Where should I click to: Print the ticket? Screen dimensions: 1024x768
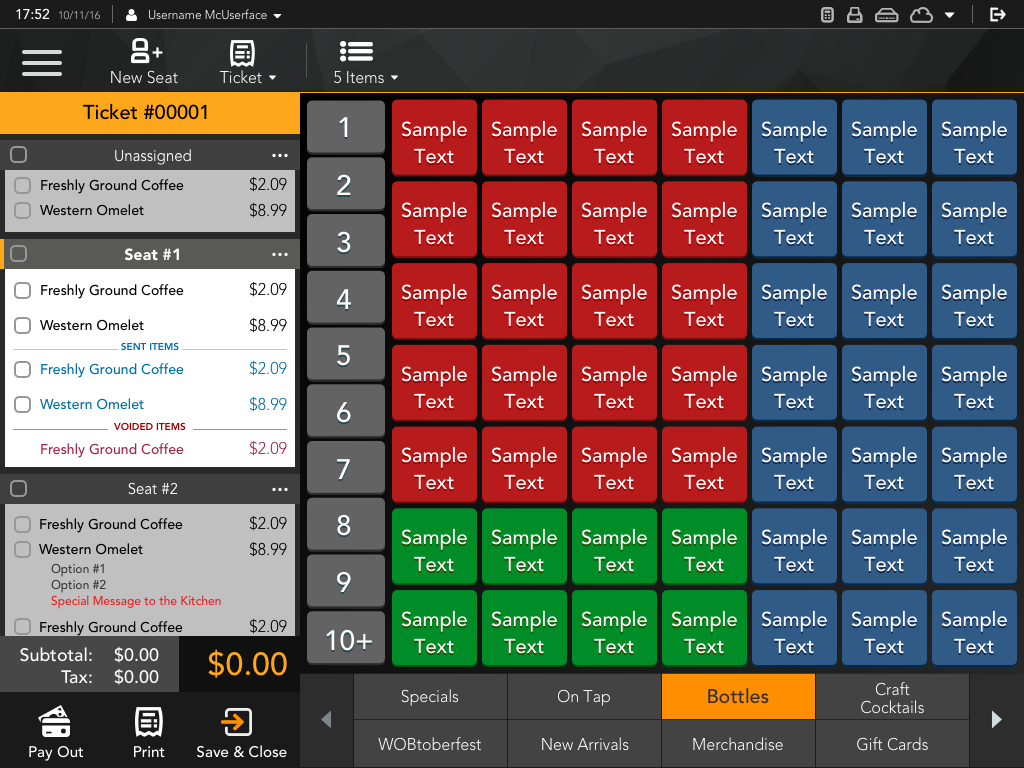(x=148, y=732)
